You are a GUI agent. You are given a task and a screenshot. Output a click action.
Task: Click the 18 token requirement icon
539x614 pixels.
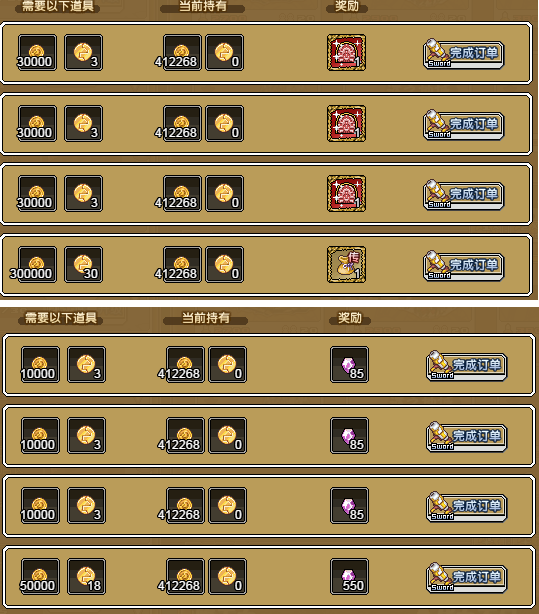pos(87,577)
